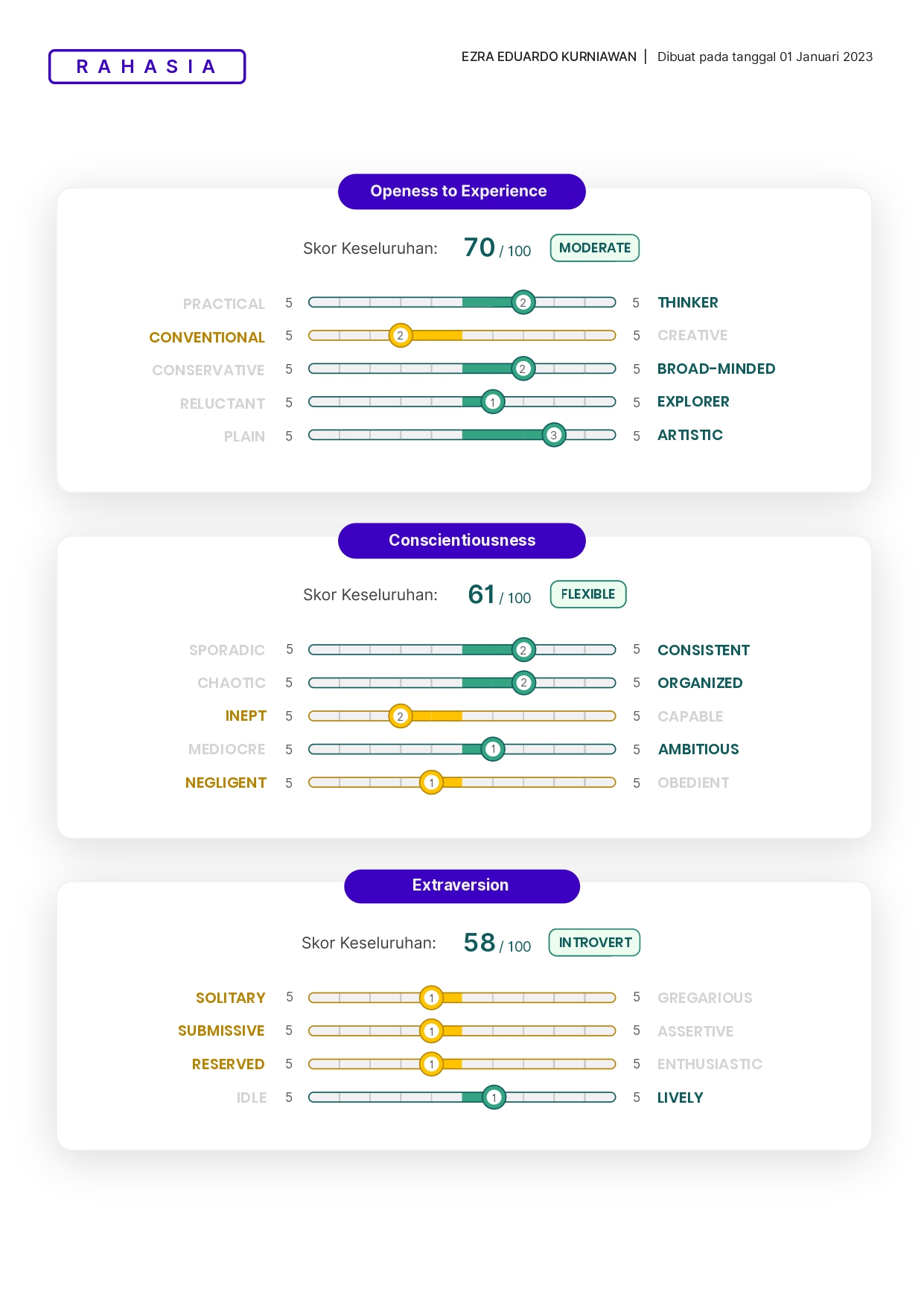Click the CONSISTENT trait label
This screenshot has width=924, height=1306.
coord(703,650)
